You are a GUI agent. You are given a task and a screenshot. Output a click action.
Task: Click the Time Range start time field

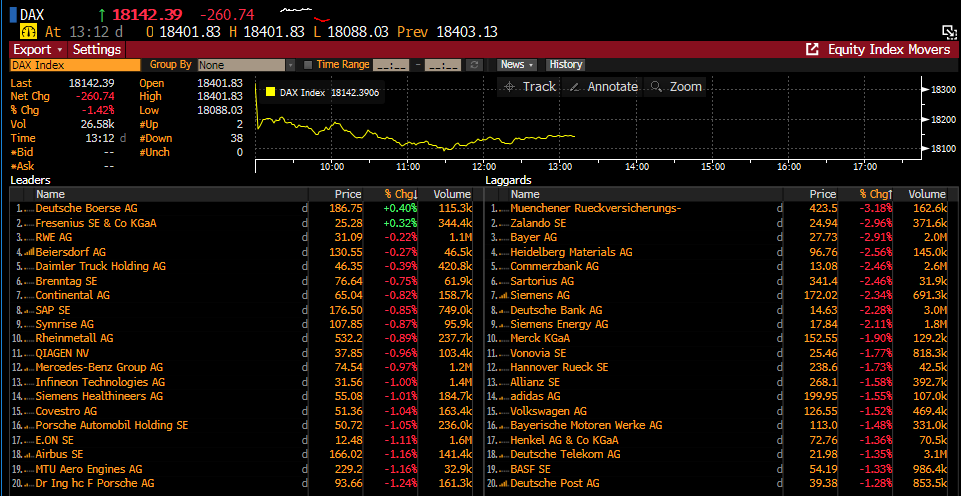point(391,65)
